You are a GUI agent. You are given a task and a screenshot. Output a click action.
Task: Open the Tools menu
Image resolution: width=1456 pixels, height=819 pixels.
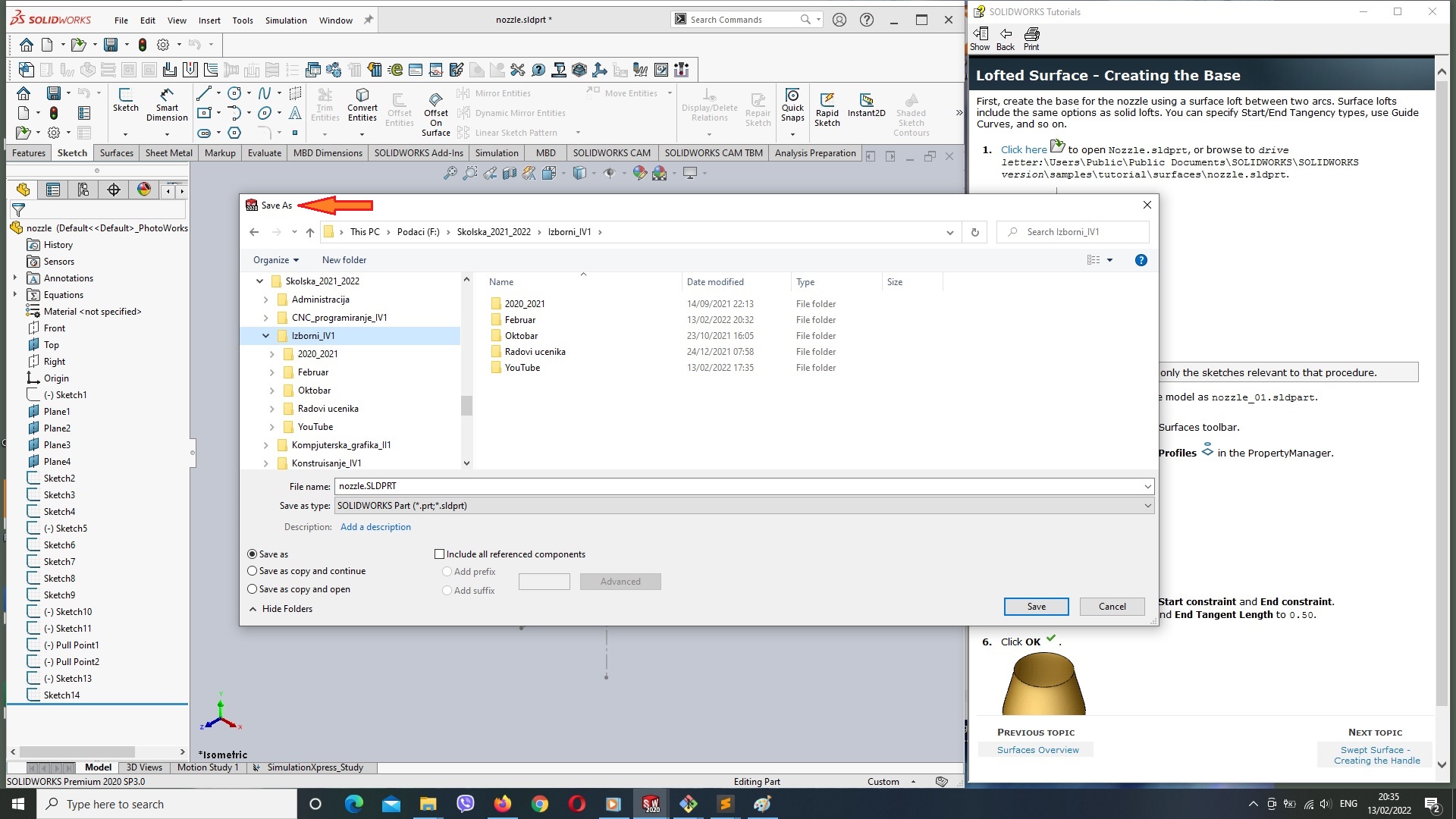tap(243, 20)
